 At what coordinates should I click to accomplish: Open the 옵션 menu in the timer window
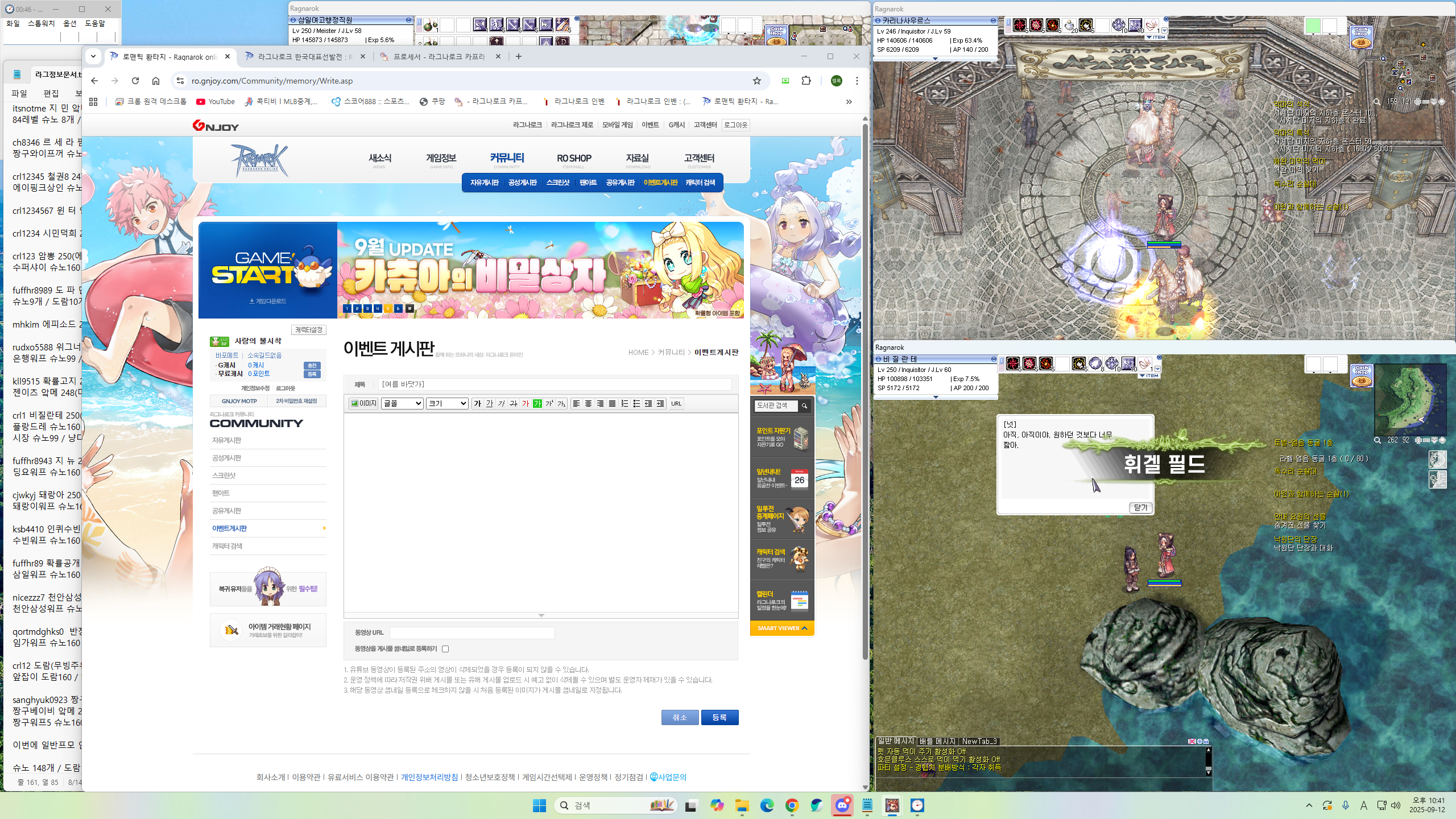[70, 23]
